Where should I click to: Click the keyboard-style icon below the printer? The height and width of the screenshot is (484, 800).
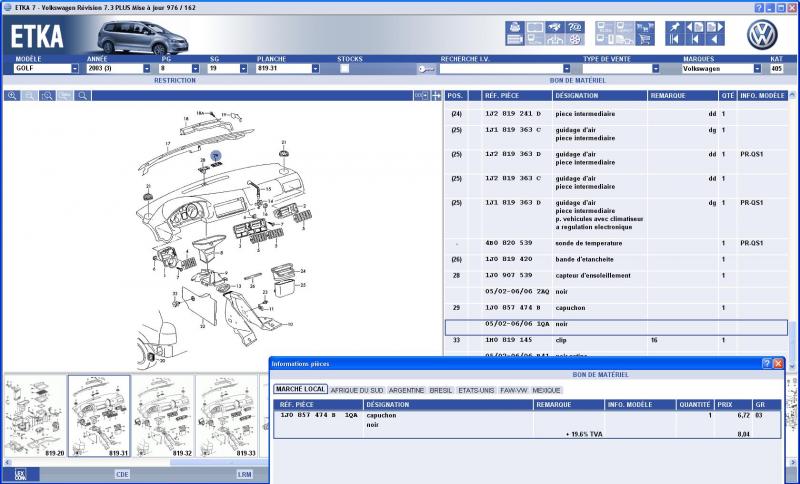[515, 39]
